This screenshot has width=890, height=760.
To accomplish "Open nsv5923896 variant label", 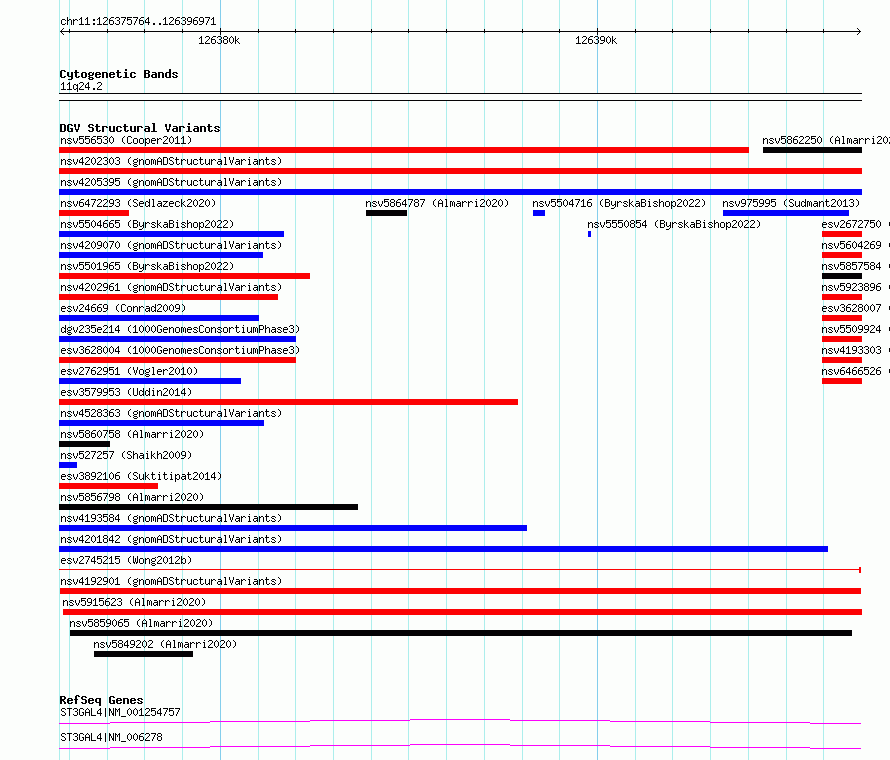I will pyautogui.click(x=851, y=287).
